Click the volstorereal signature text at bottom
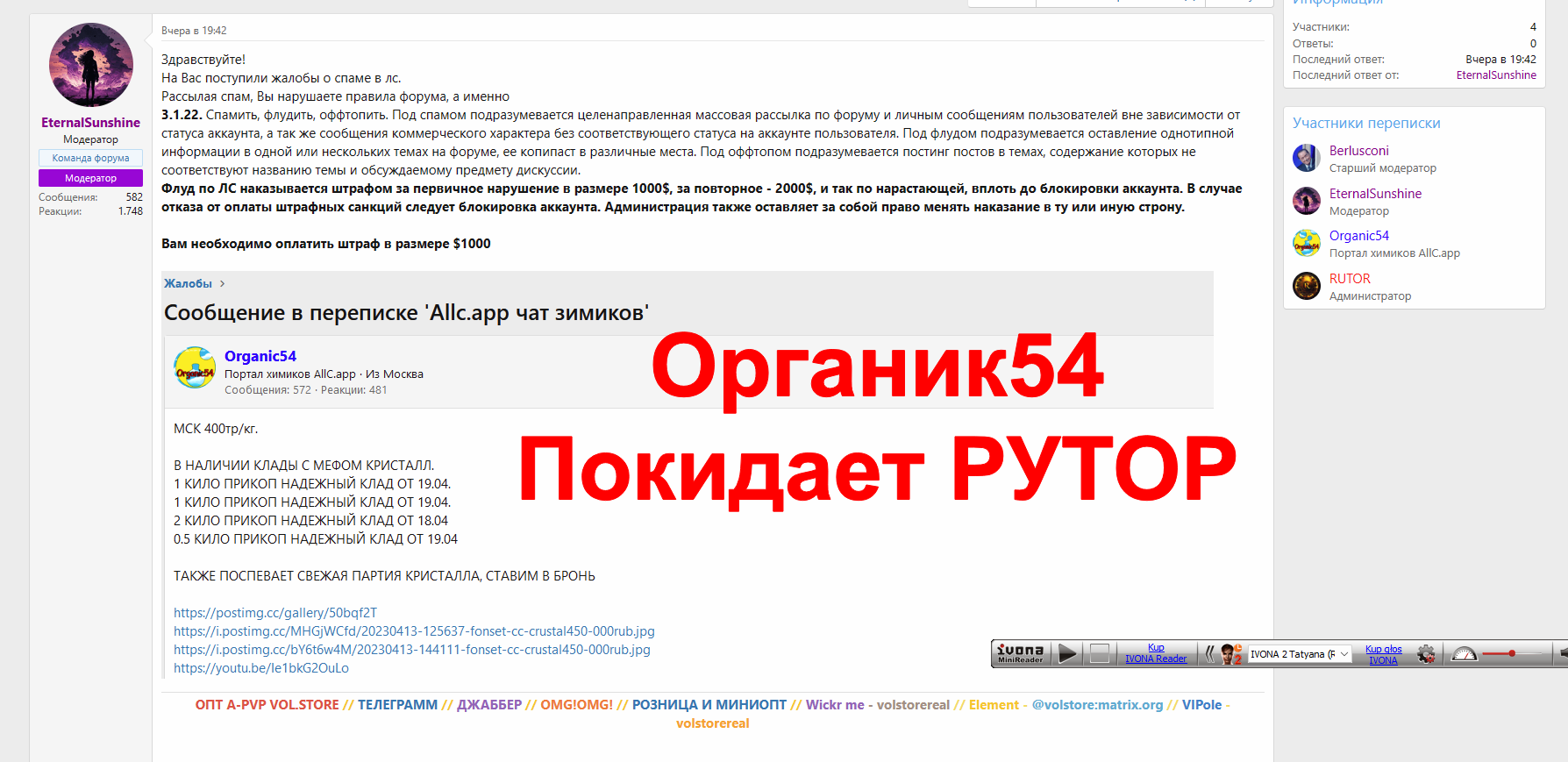The image size is (1568, 762). [712, 723]
